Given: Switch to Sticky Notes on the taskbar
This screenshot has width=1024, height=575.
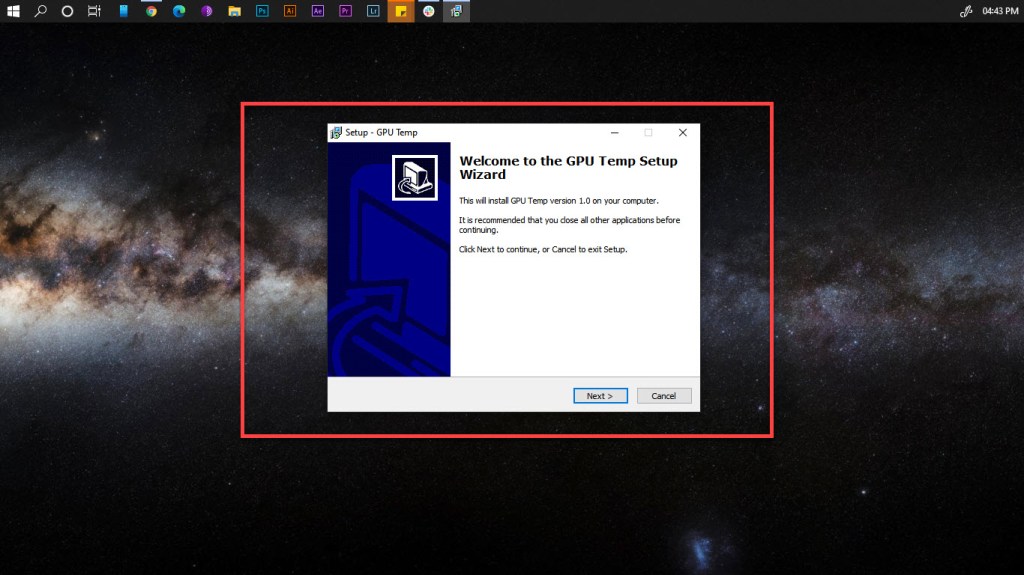Looking at the screenshot, I should click(x=401, y=11).
